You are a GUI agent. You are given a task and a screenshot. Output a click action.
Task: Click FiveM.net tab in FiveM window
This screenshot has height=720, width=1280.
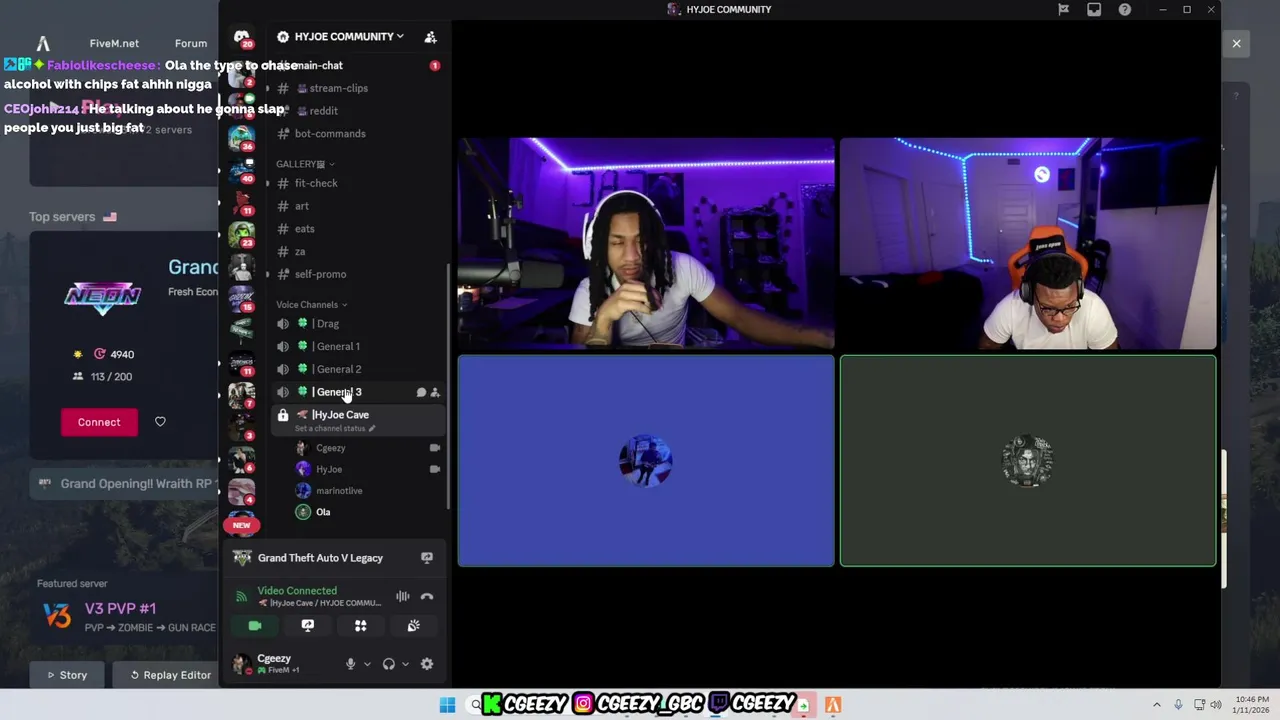coord(114,44)
